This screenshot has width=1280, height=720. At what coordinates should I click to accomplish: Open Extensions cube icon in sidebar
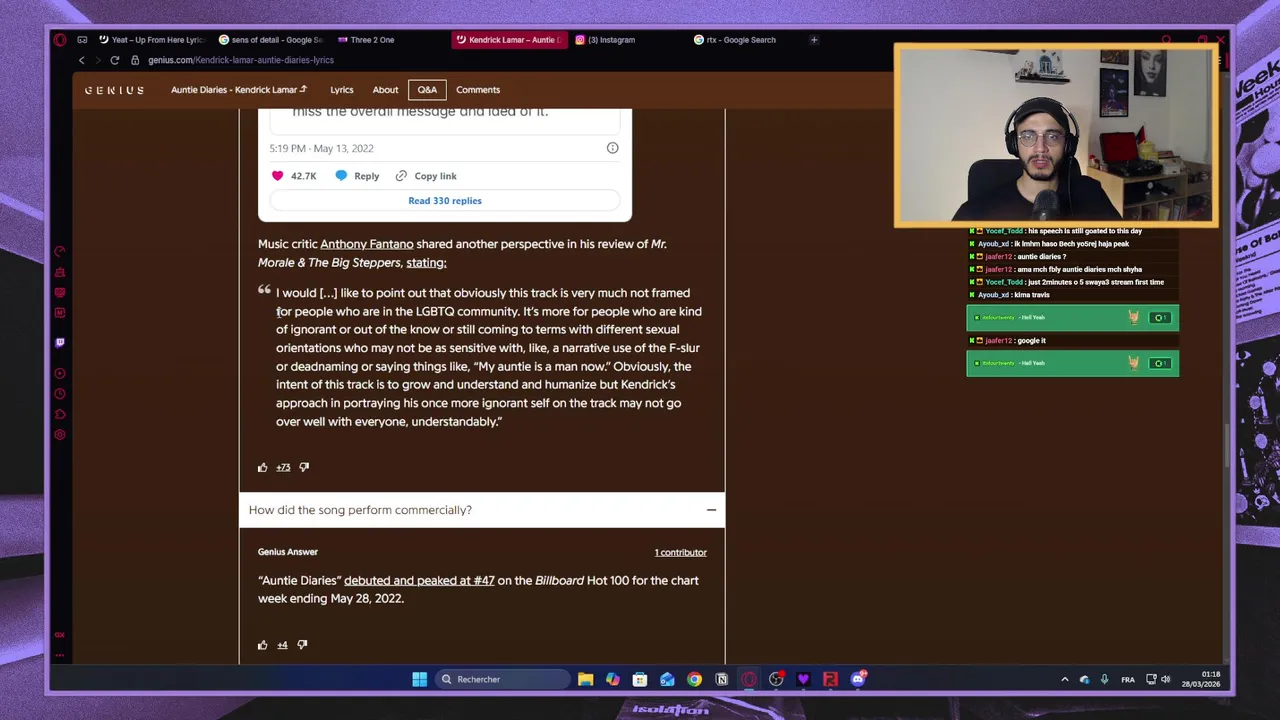tap(60, 414)
